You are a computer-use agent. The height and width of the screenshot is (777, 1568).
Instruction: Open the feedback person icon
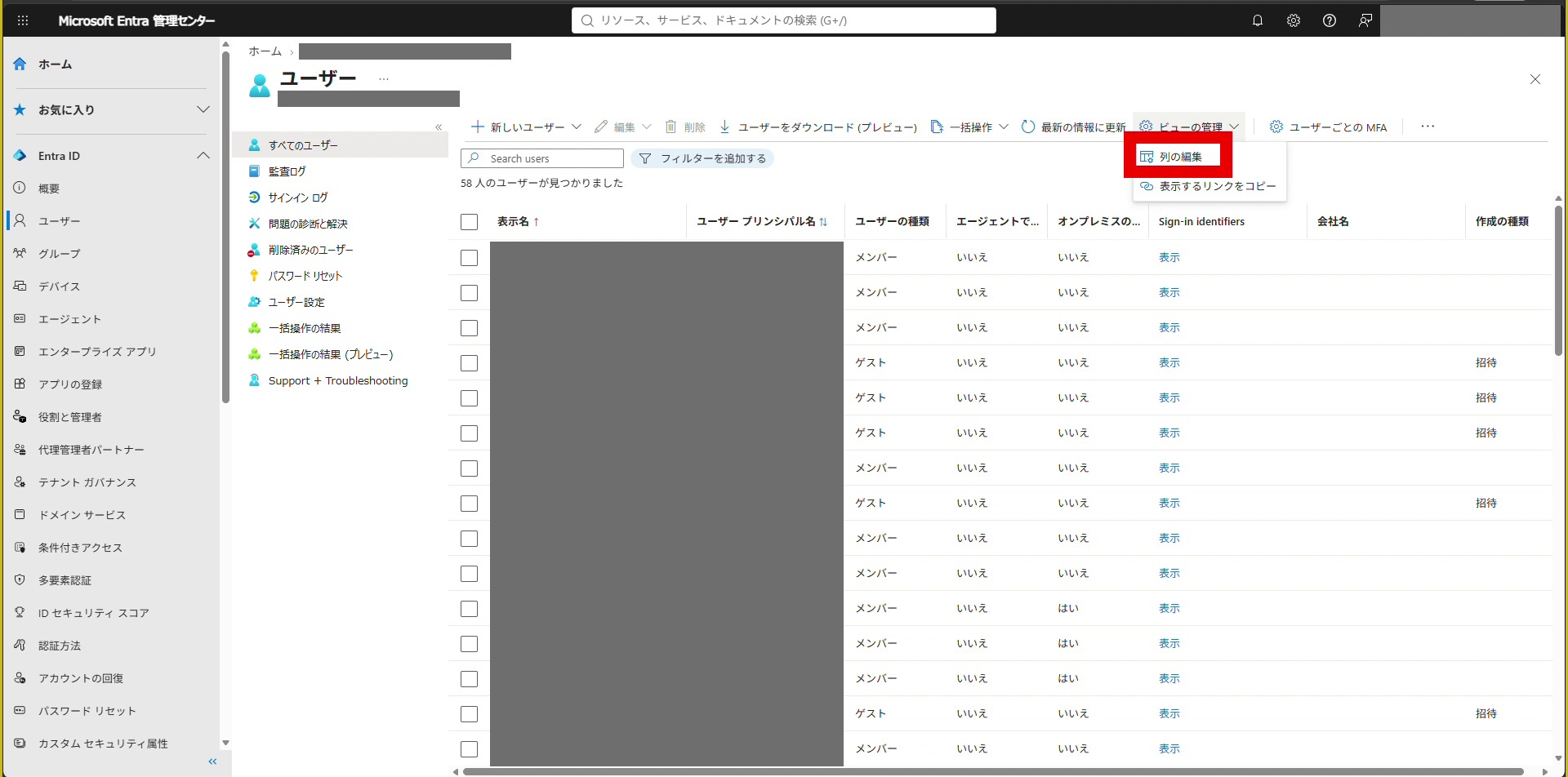coord(1365,20)
